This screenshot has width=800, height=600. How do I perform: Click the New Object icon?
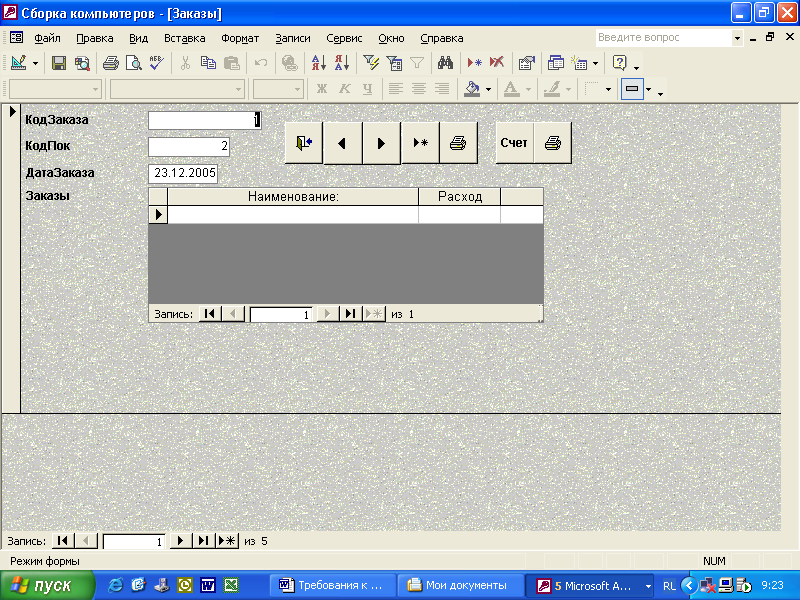tap(579, 63)
